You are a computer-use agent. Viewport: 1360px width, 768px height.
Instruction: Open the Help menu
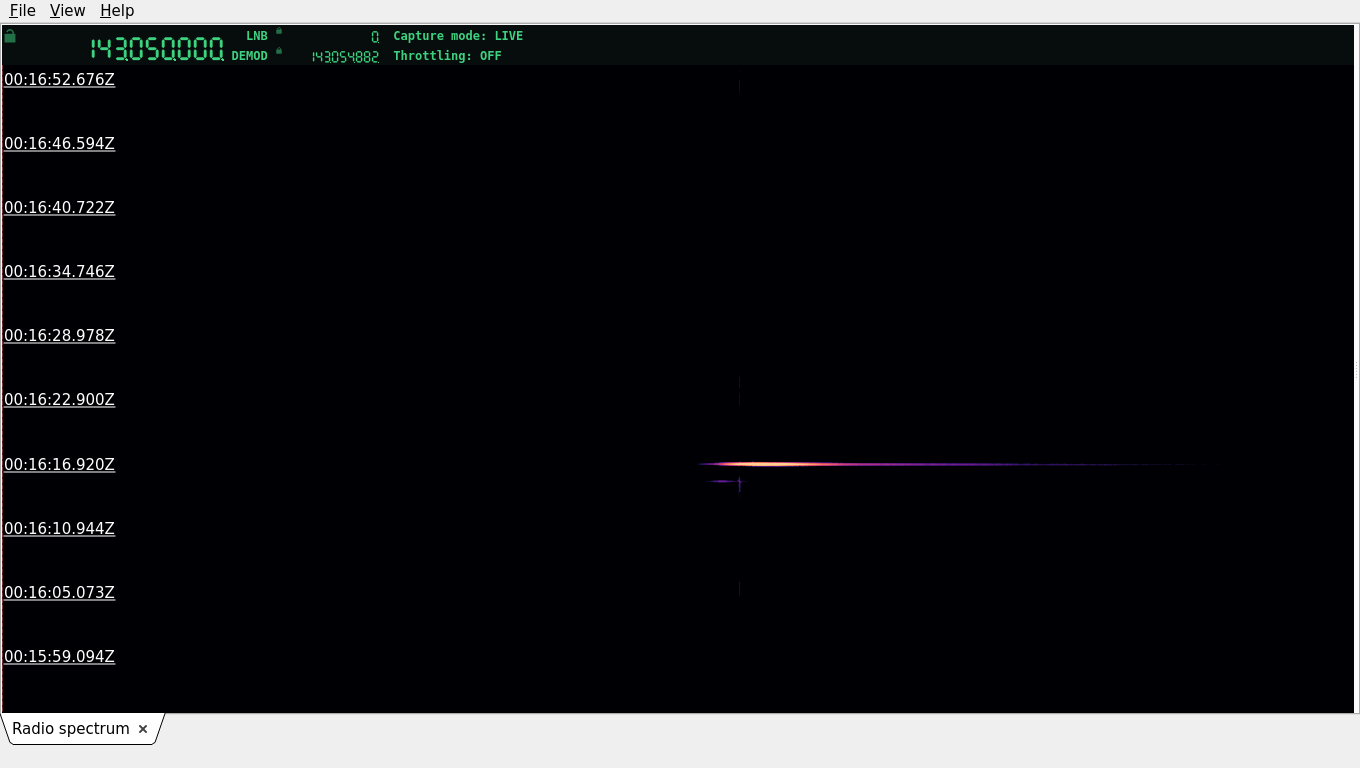coord(117,10)
